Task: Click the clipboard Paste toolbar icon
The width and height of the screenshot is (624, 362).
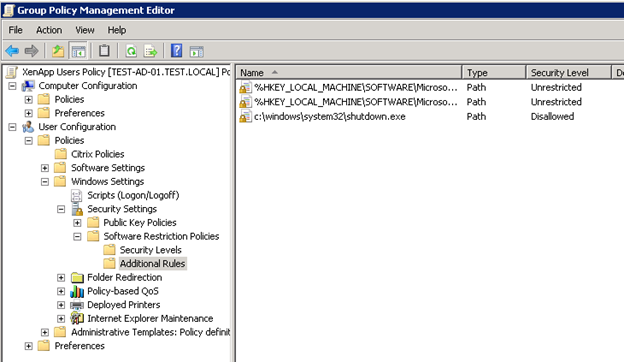Action: tap(104, 51)
